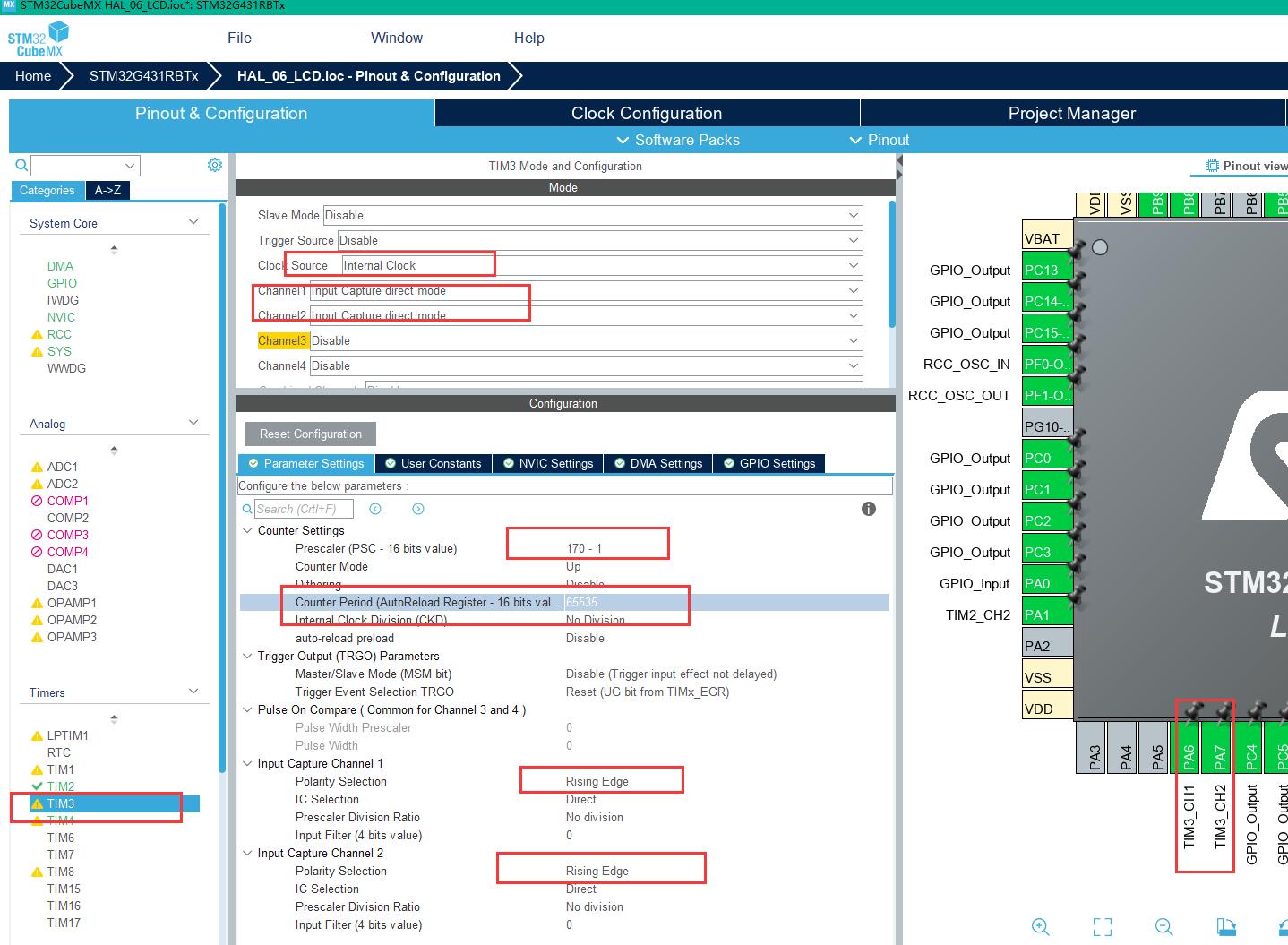Collapse Trigger Output (TRGO) Parameters group
This screenshot has width=1288, height=945.
point(247,656)
